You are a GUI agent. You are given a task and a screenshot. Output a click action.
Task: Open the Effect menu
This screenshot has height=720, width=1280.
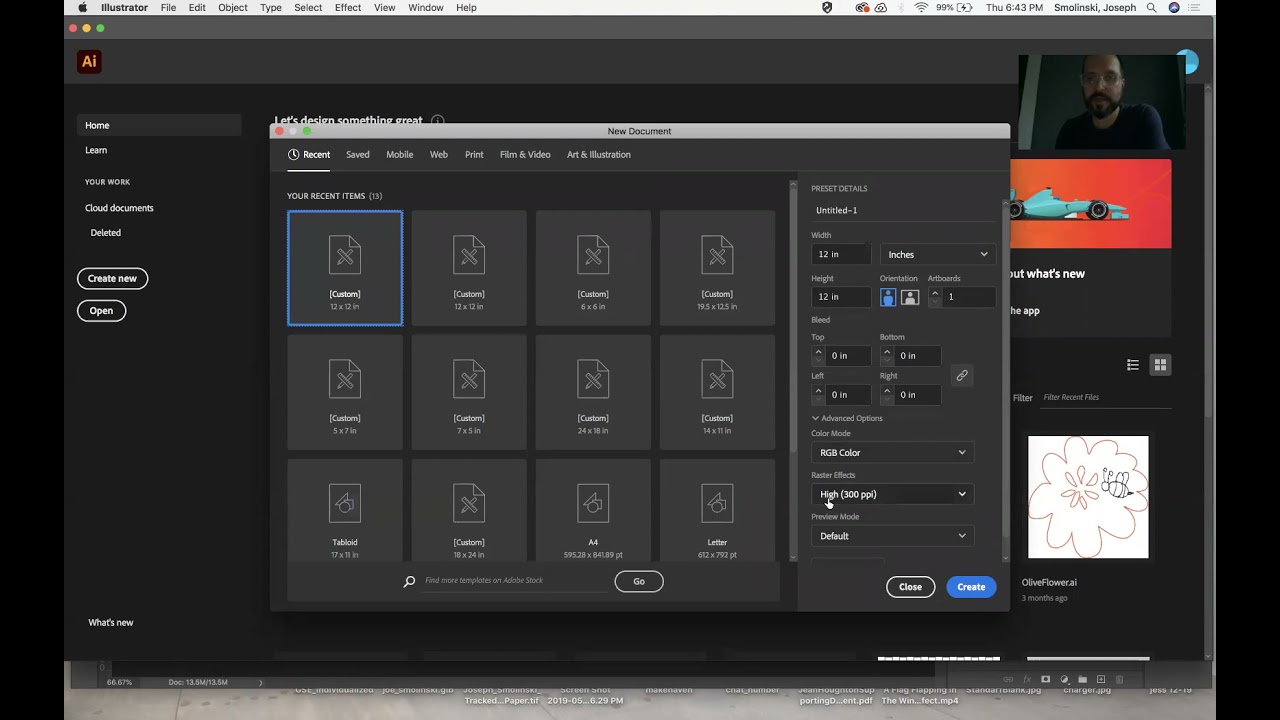pyautogui.click(x=348, y=7)
